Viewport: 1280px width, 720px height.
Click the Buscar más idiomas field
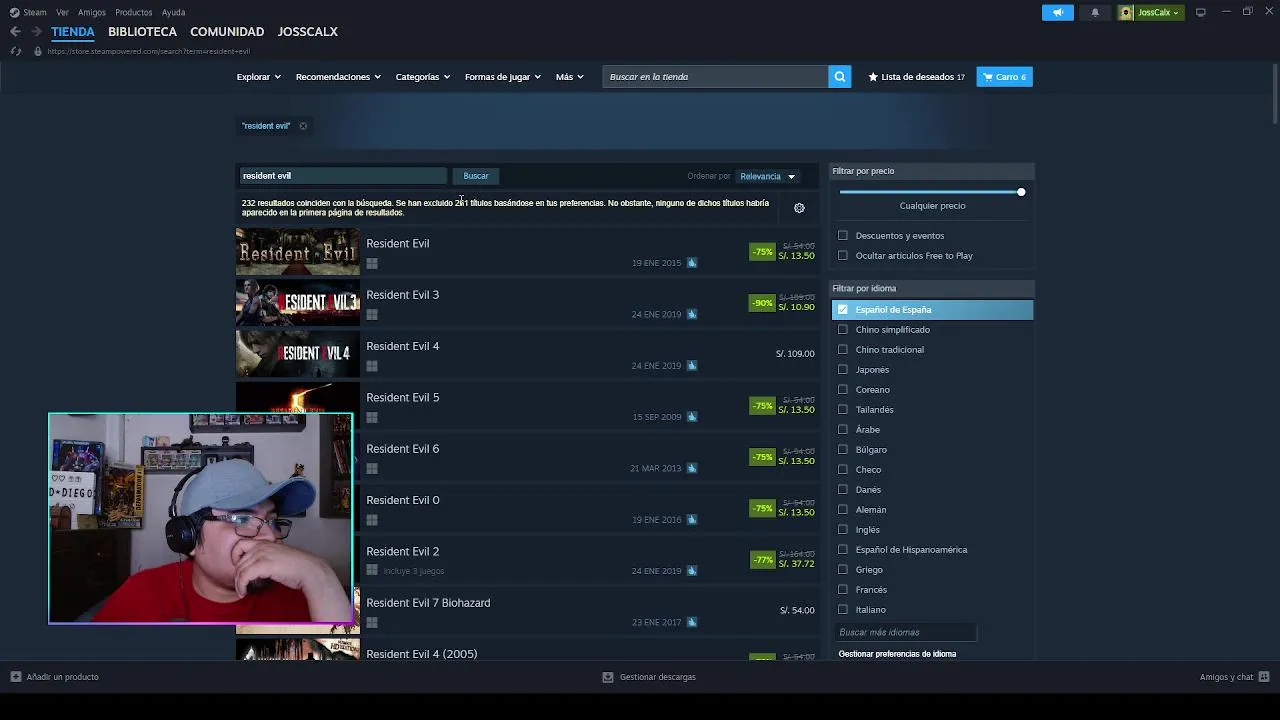tap(905, 632)
